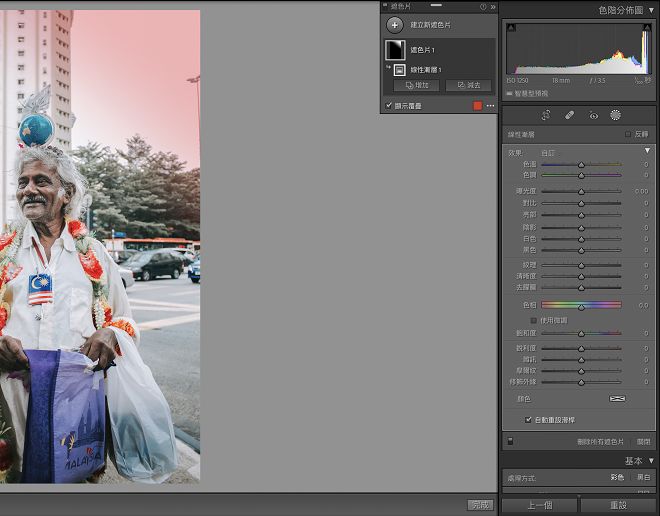This screenshot has height=516, width=660.
Task: Open the 效果 preset dropdown showing 自訂
Action: 548,153
